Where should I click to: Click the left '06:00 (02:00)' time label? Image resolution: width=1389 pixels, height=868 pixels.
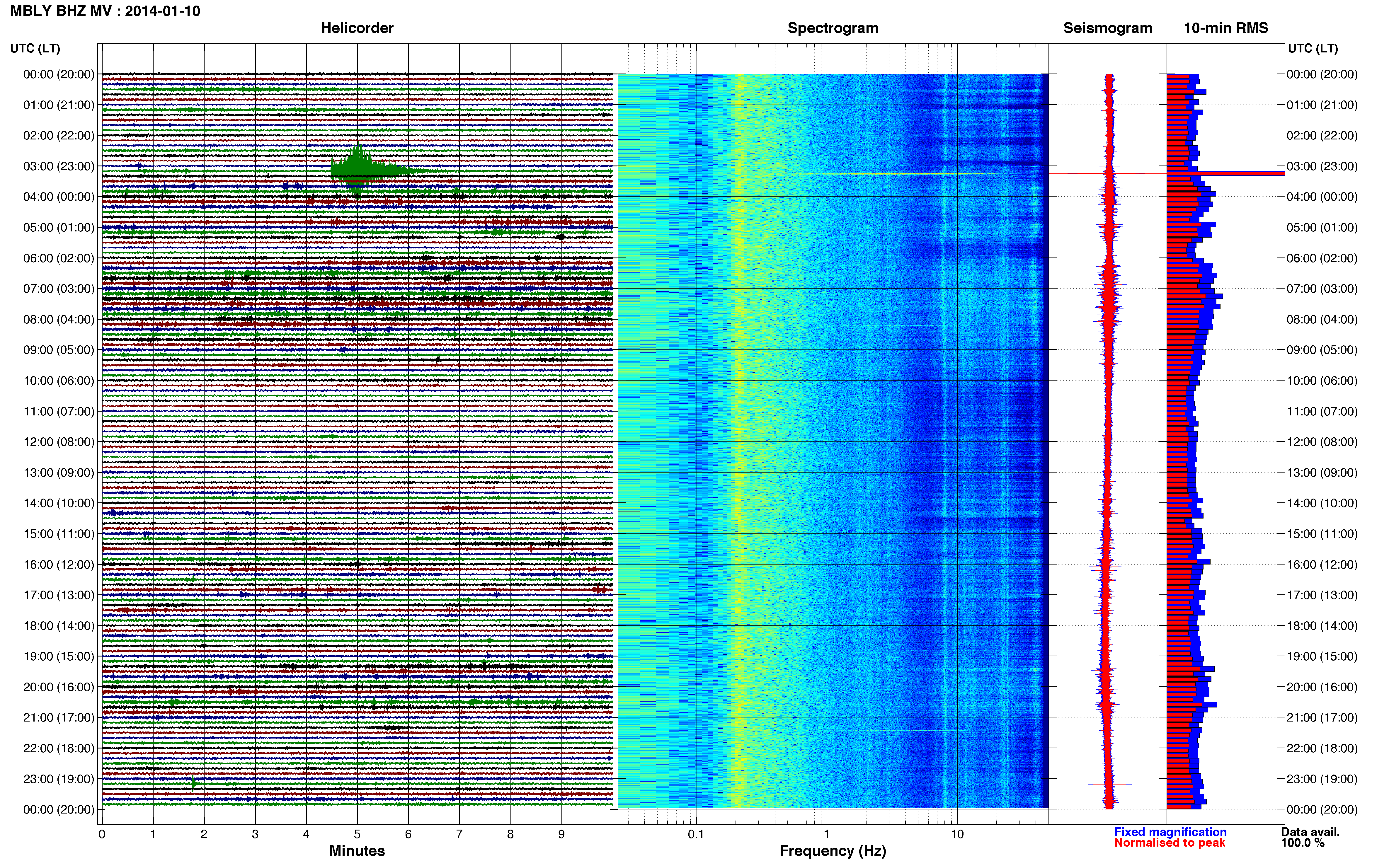[x=59, y=258]
